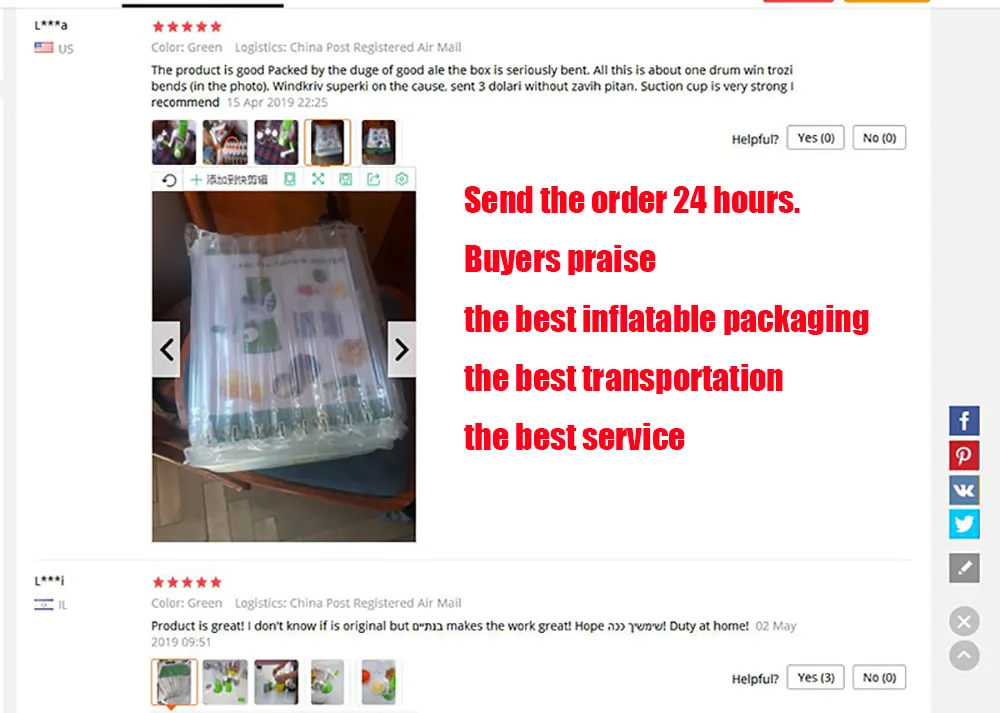Share on Twitter

point(964,524)
